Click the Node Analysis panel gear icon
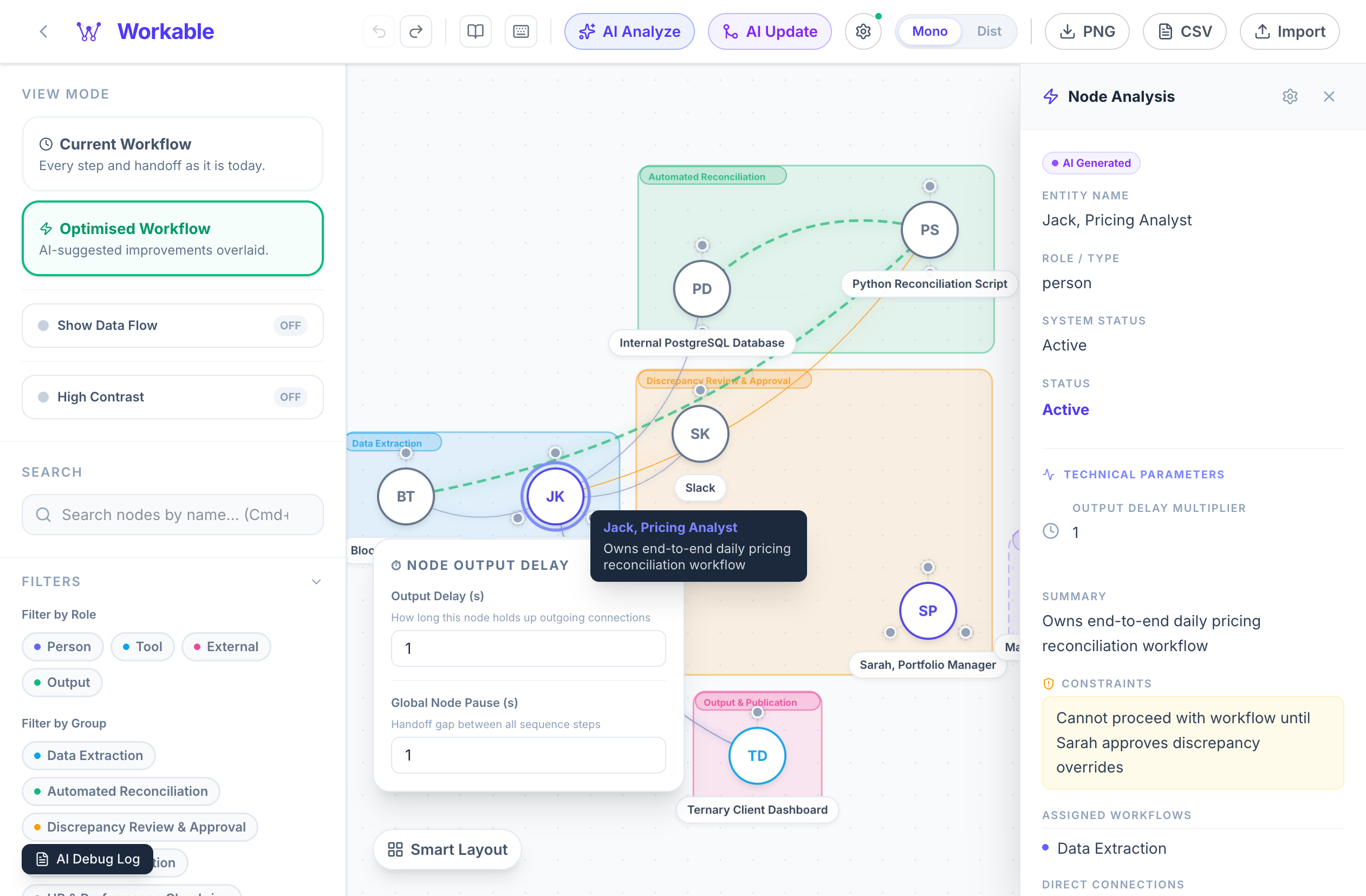Screen dimensions: 1366x896 point(1290,96)
